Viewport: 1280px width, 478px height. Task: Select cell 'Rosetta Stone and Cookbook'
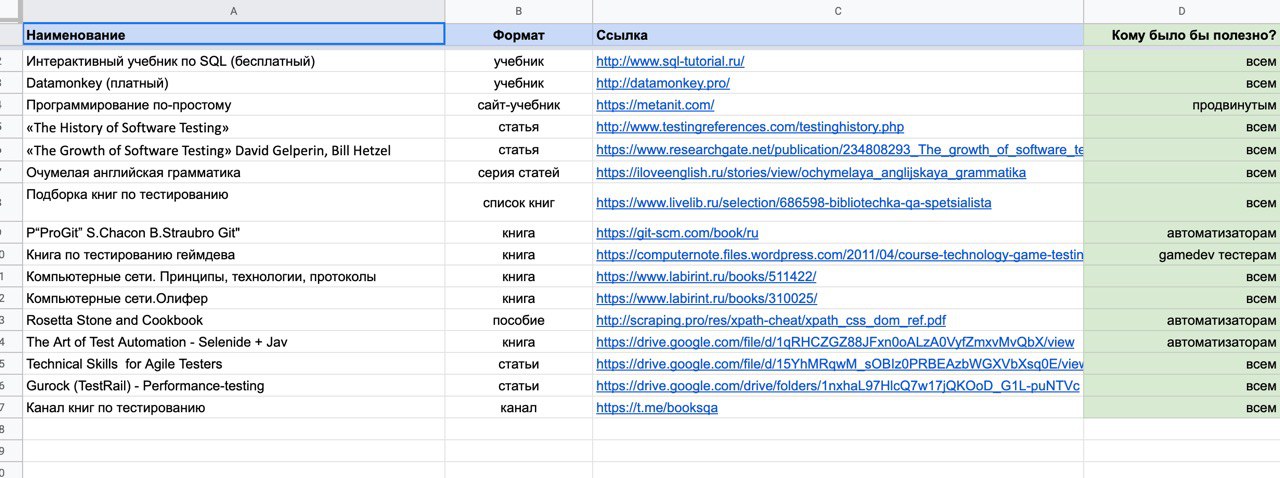[x=234, y=320]
